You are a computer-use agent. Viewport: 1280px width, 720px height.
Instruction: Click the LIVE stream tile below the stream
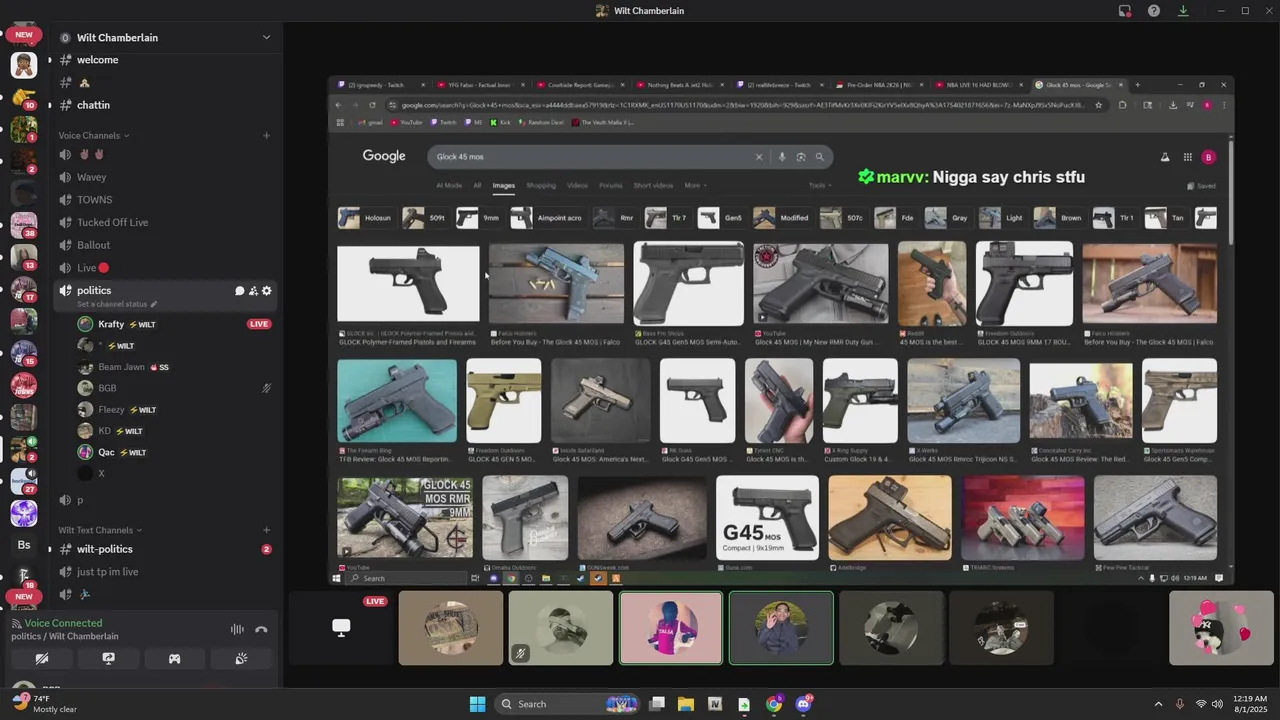341,628
